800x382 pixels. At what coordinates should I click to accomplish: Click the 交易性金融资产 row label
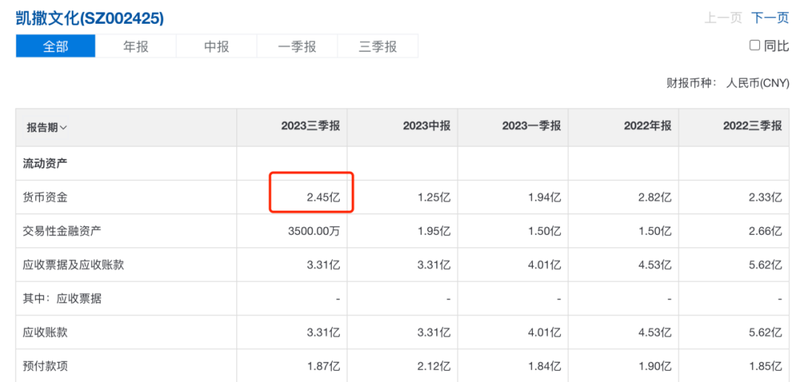(x=62, y=231)
